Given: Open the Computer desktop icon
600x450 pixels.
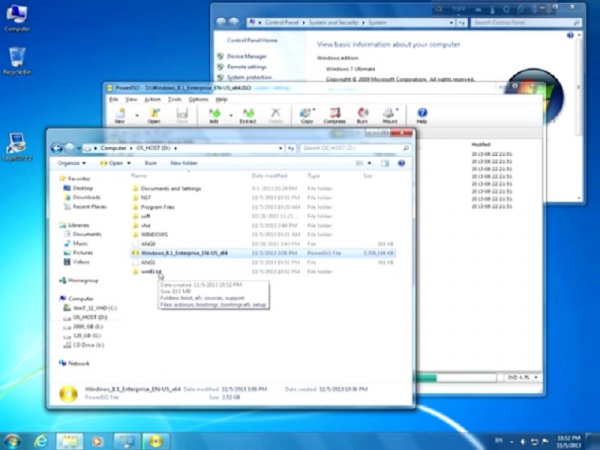Looking at the screenshot, I should [17, 18].
